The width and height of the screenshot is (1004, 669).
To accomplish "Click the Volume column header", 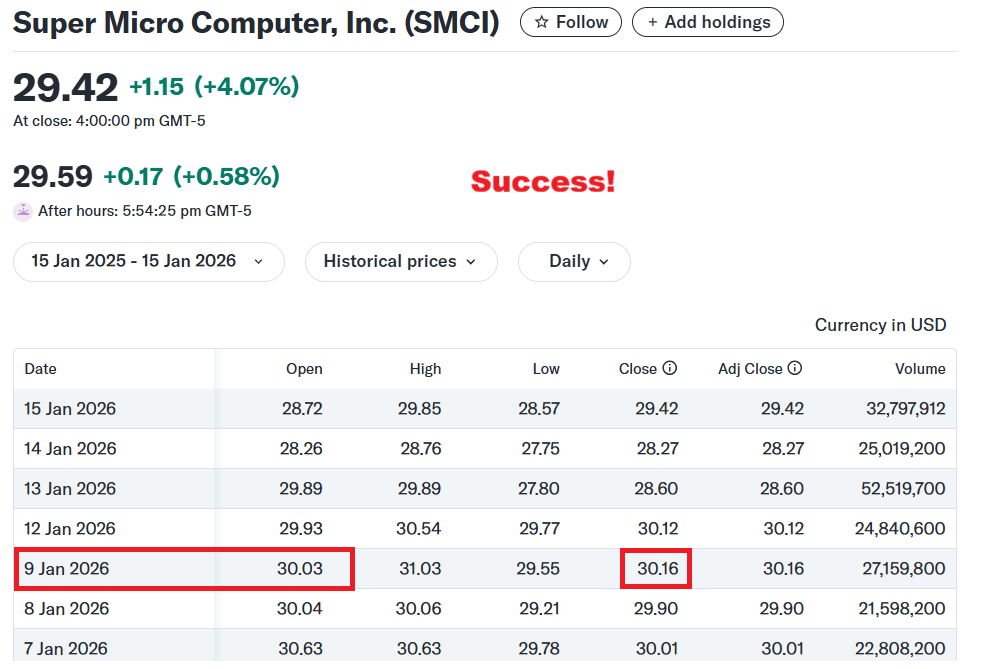I will (920, 369).
